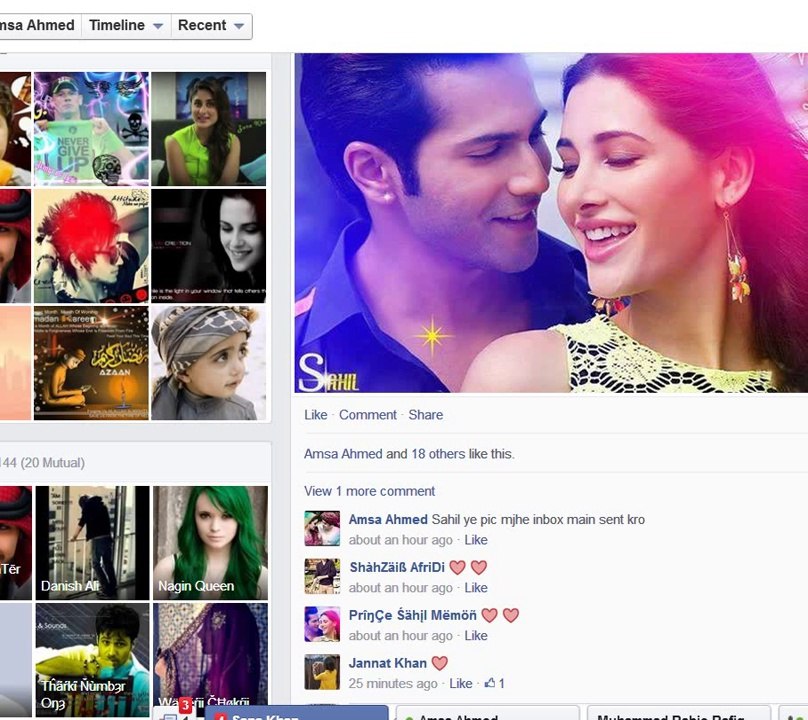This screenshot has height=720, width=808.
Task: Like the Sahil photo post
Action: tap(315, 415)
